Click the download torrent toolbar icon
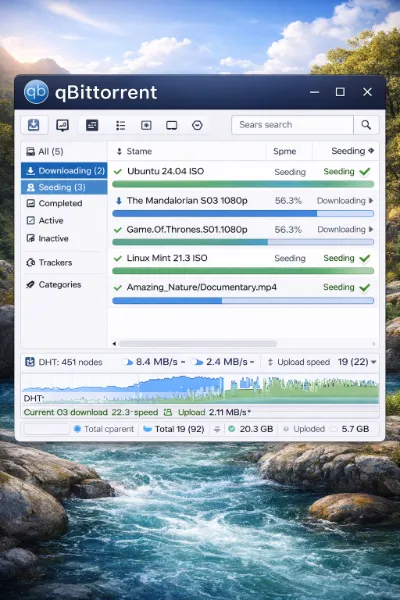The image size is (400, 600). pos(34,125)
